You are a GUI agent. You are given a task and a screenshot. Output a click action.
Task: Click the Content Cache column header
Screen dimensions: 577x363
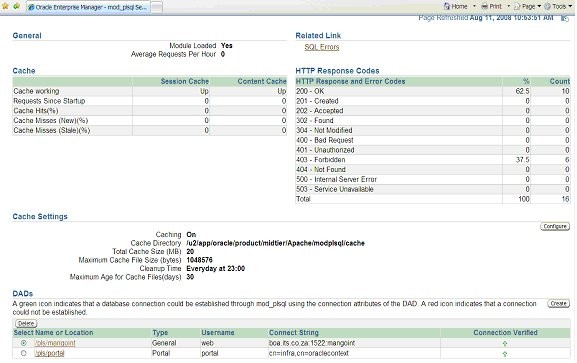[x=262, y=81]
